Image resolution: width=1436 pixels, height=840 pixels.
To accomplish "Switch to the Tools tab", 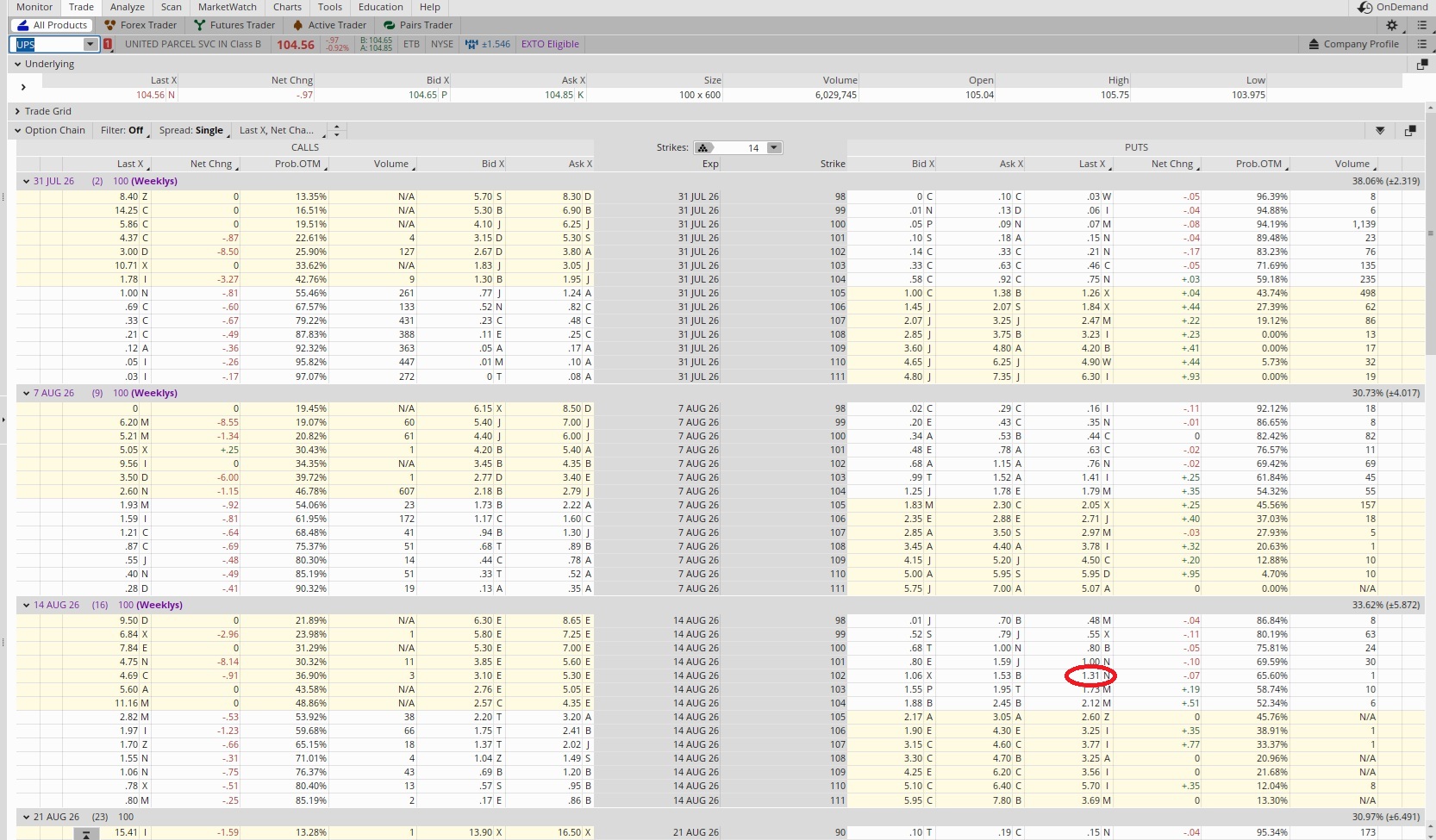I will (x=330, y=7).
